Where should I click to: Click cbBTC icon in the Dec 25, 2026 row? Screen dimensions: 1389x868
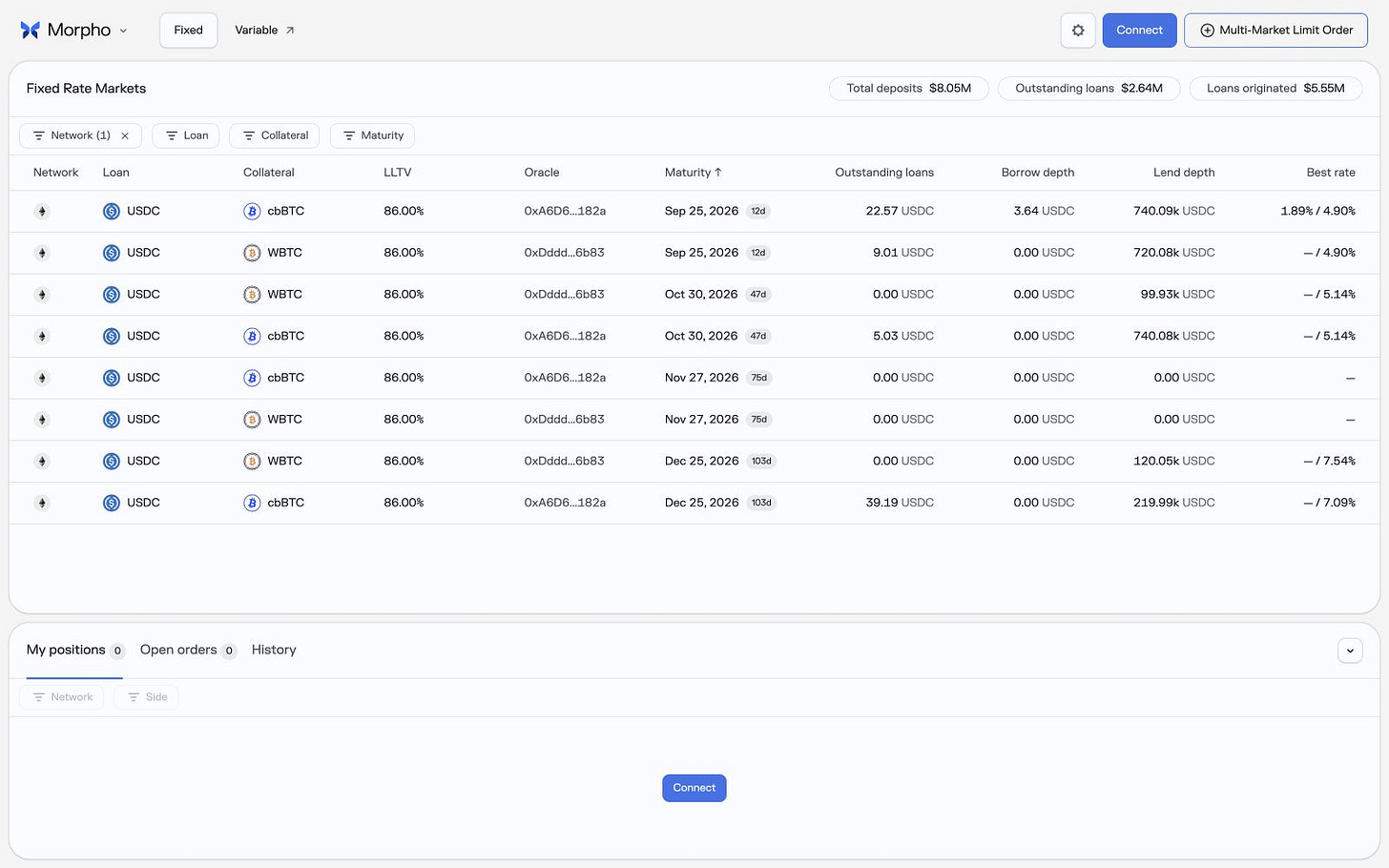tap(252, 504)
